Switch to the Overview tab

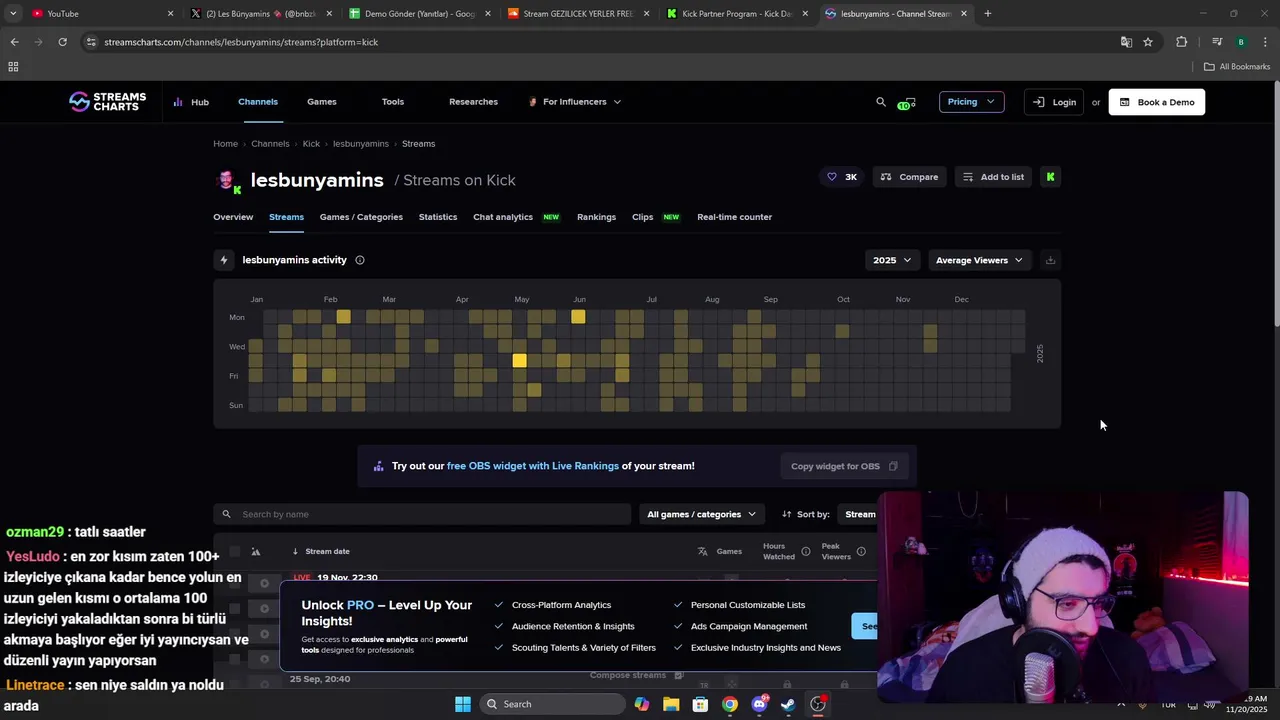point(233,217)
